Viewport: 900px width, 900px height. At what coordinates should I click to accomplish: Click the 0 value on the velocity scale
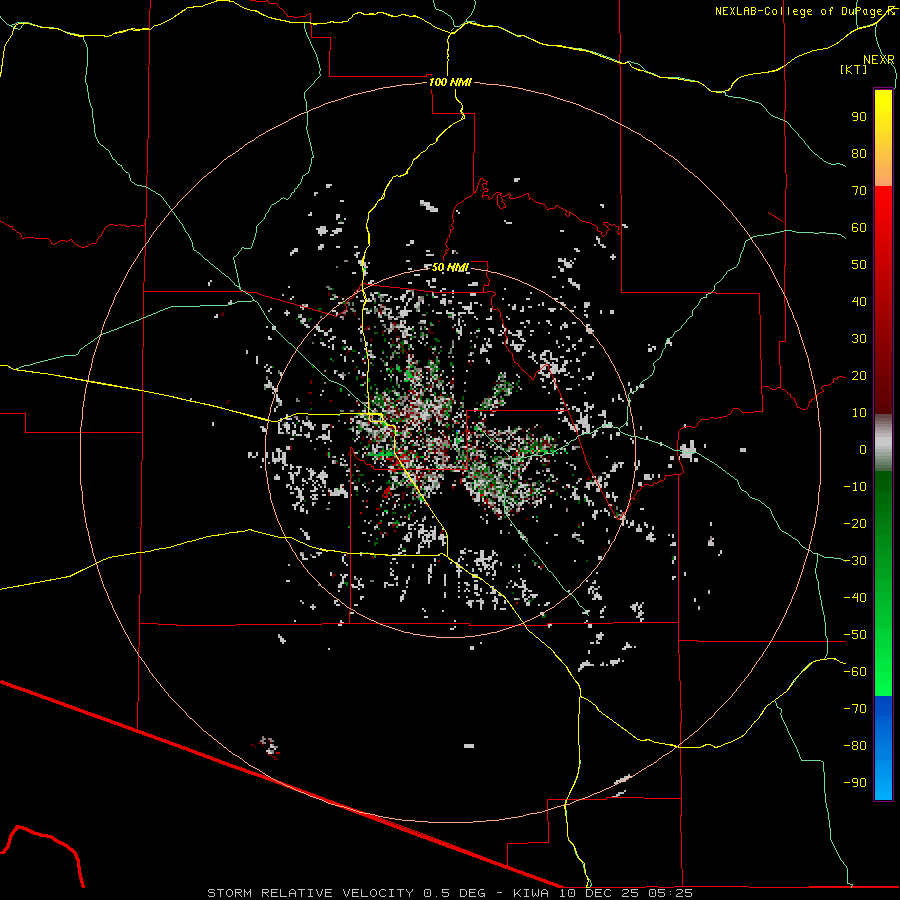tap(863, 450)
